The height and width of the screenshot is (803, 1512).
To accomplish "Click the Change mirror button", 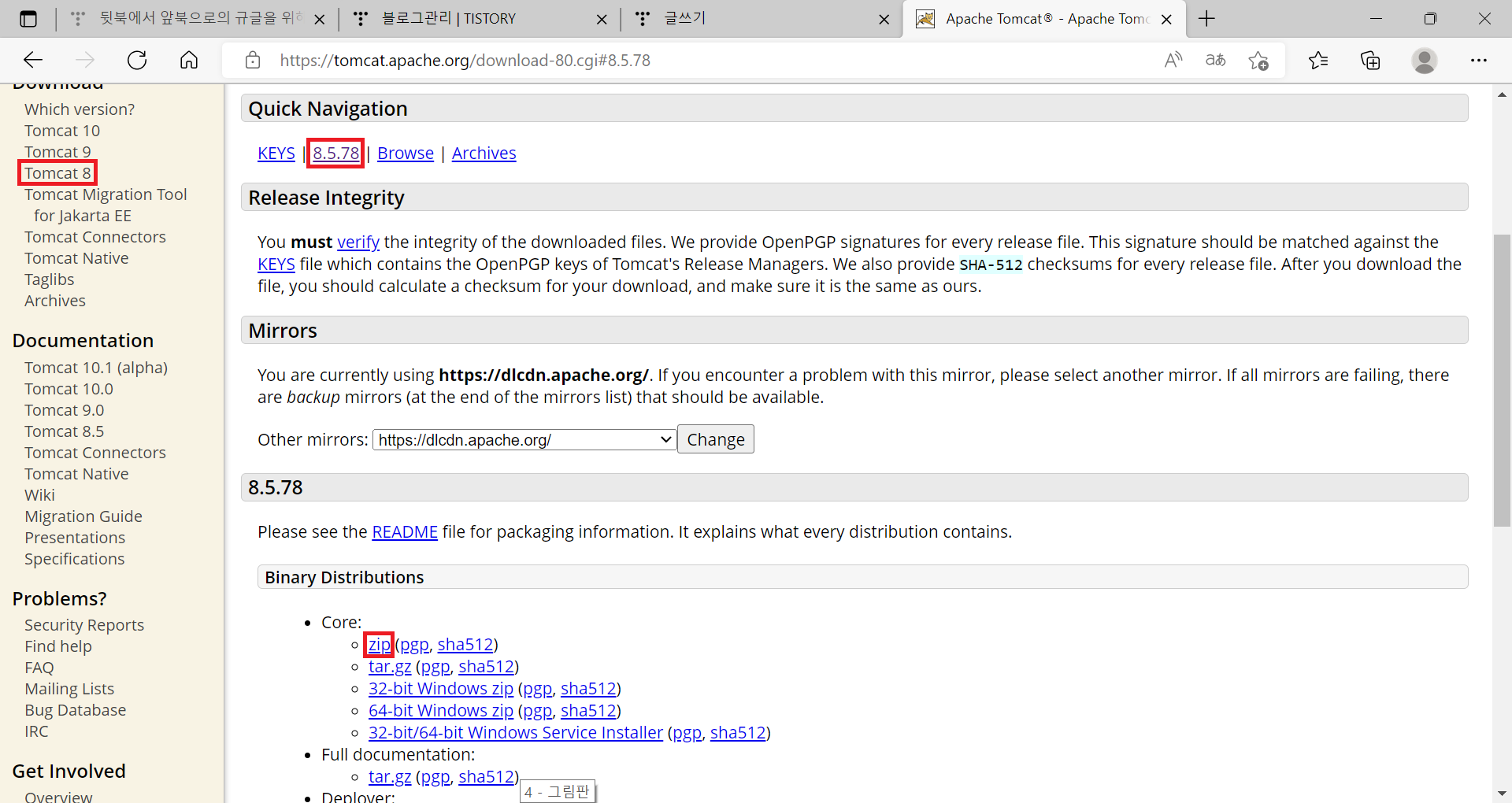I will pyautogui.click(x=715, y=439).
